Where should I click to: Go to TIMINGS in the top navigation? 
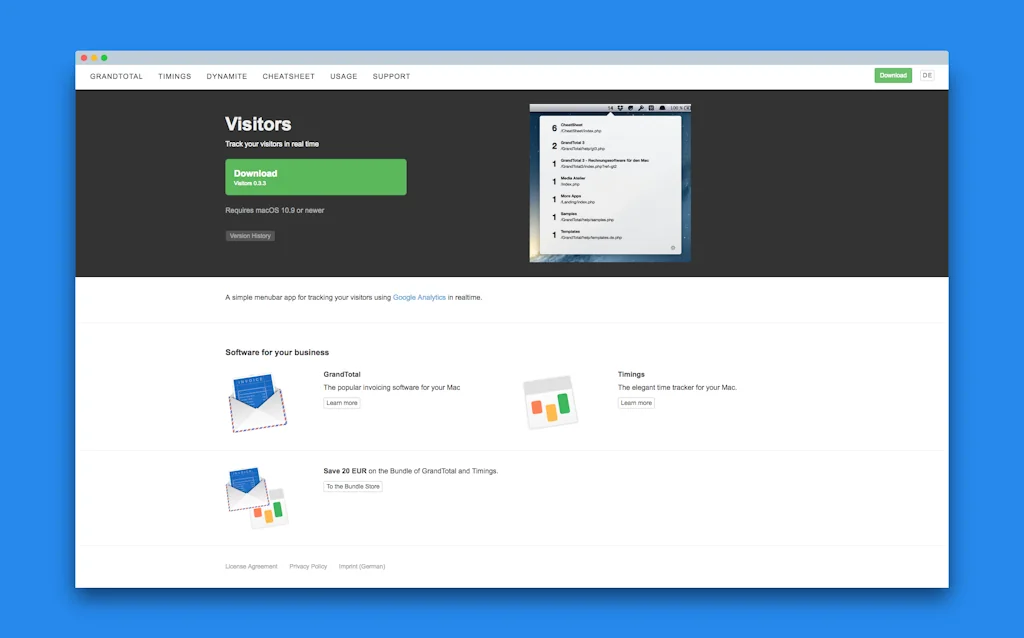[174, 76]
